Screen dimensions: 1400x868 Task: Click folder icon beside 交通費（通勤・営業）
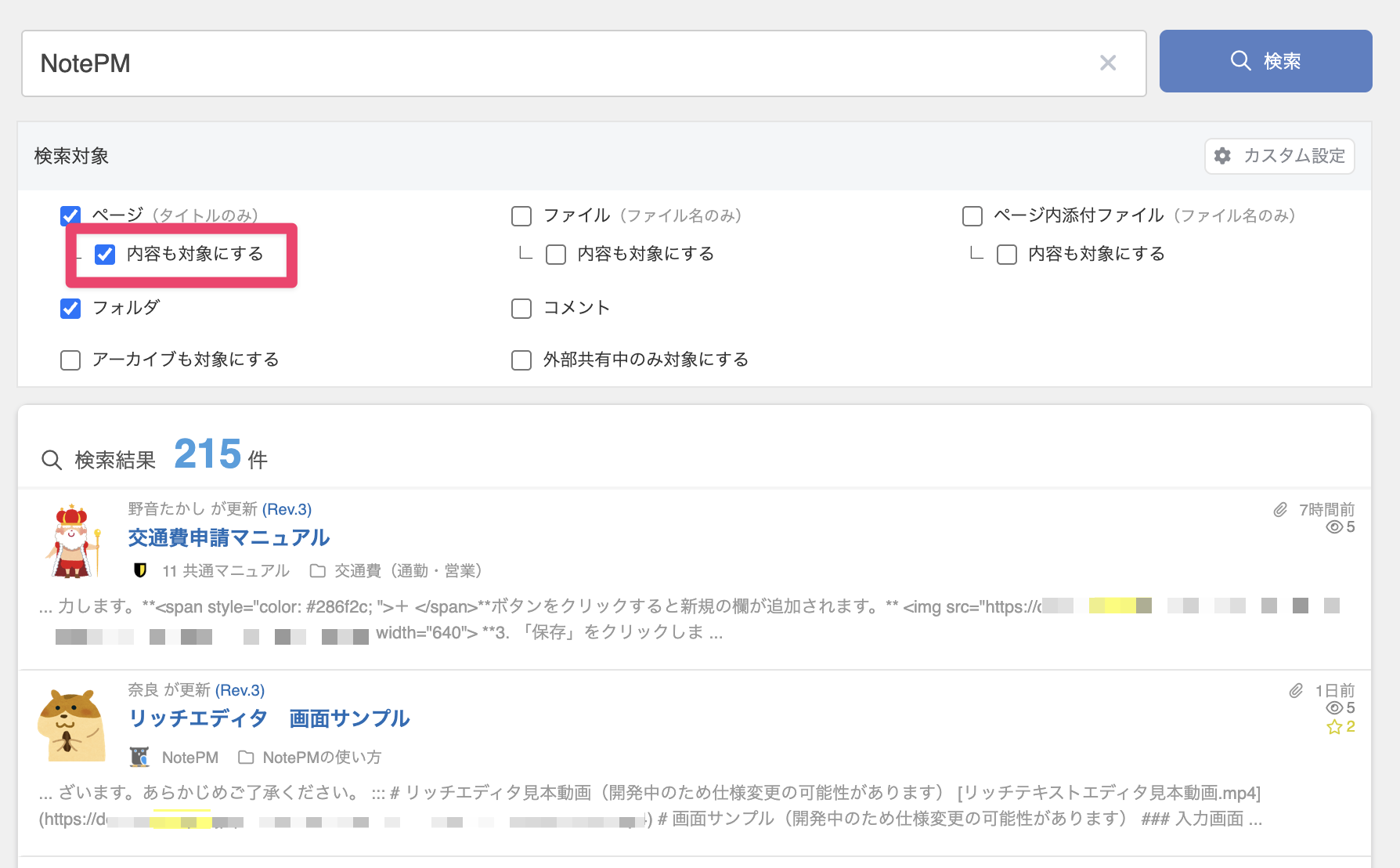click(x=317, y=570)
